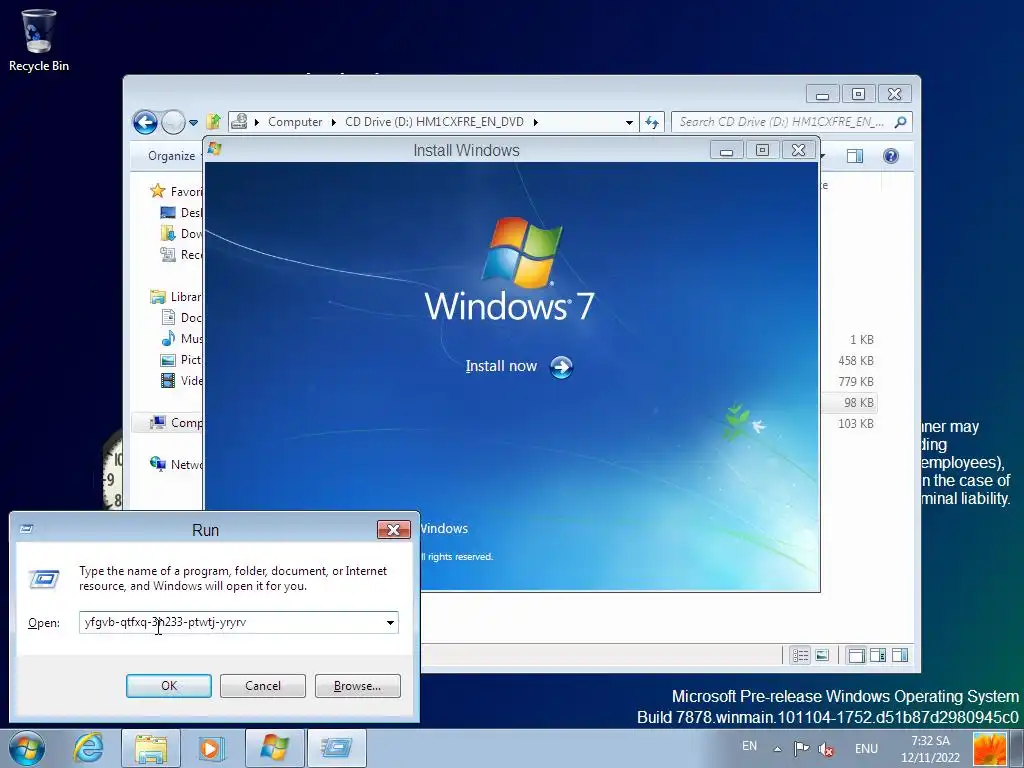Click the Search CD Drive field
Viewport: 1024px width, 768px height.
click(x=782, y=122)
